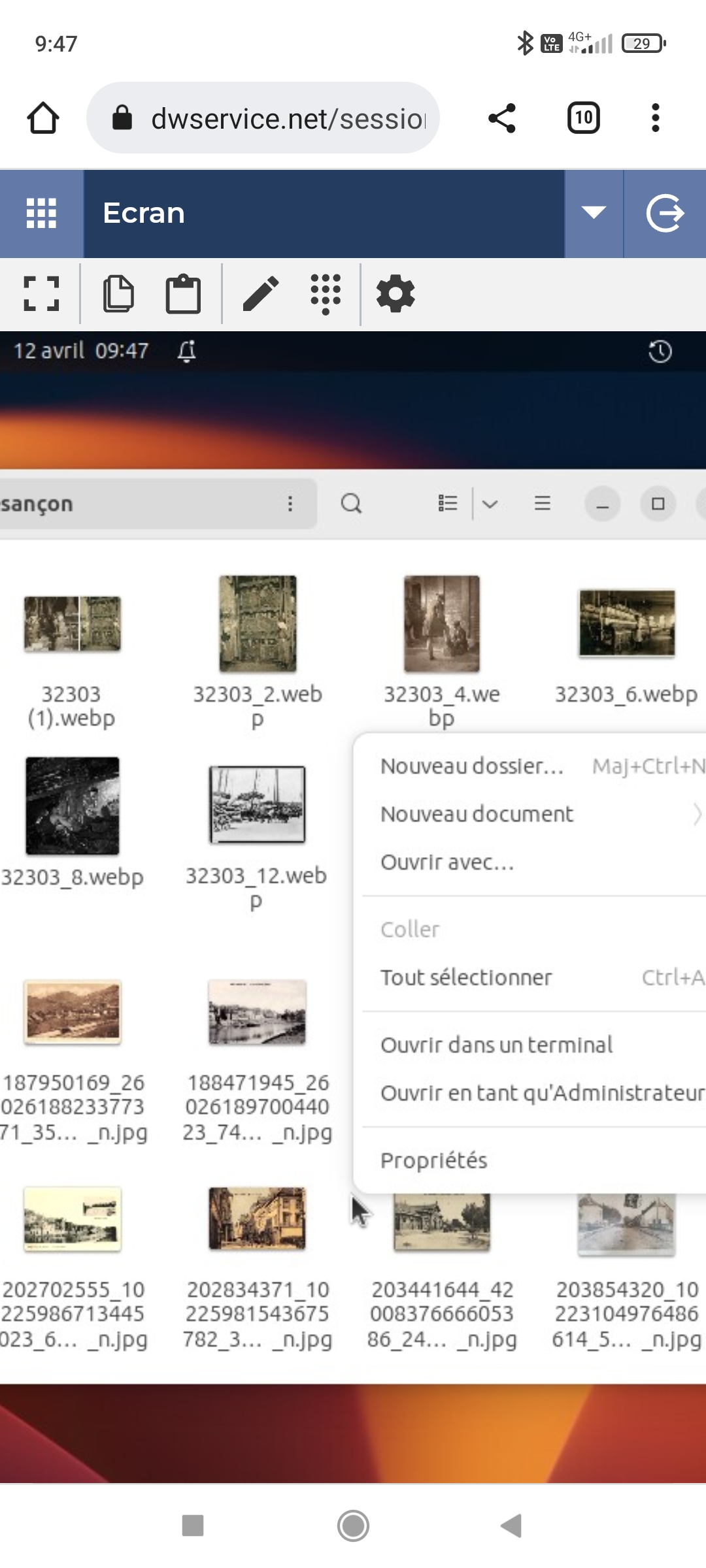Open the search in file manager
The height and width of the screenshot is (1568, 706).
point(351,504)
